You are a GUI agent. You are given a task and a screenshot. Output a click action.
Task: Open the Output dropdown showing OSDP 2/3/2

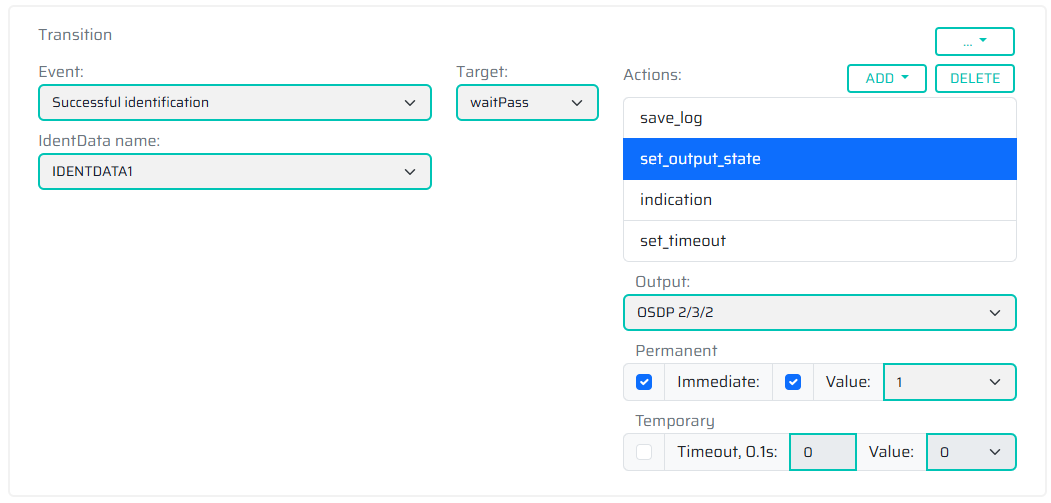(x=819, y=312)
